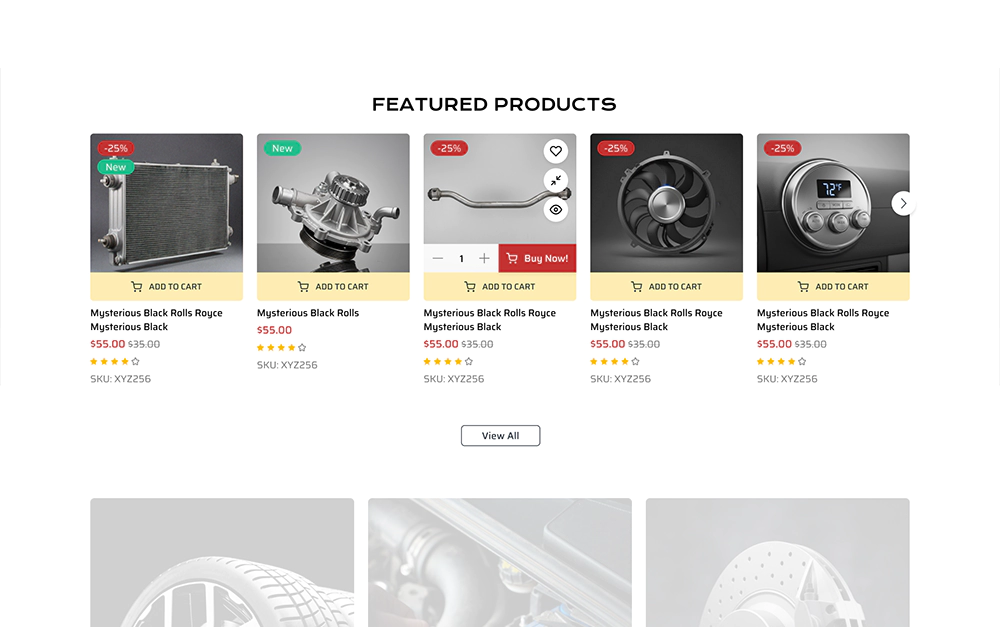Click next arrow on product carousel

[x=903, y=203]
